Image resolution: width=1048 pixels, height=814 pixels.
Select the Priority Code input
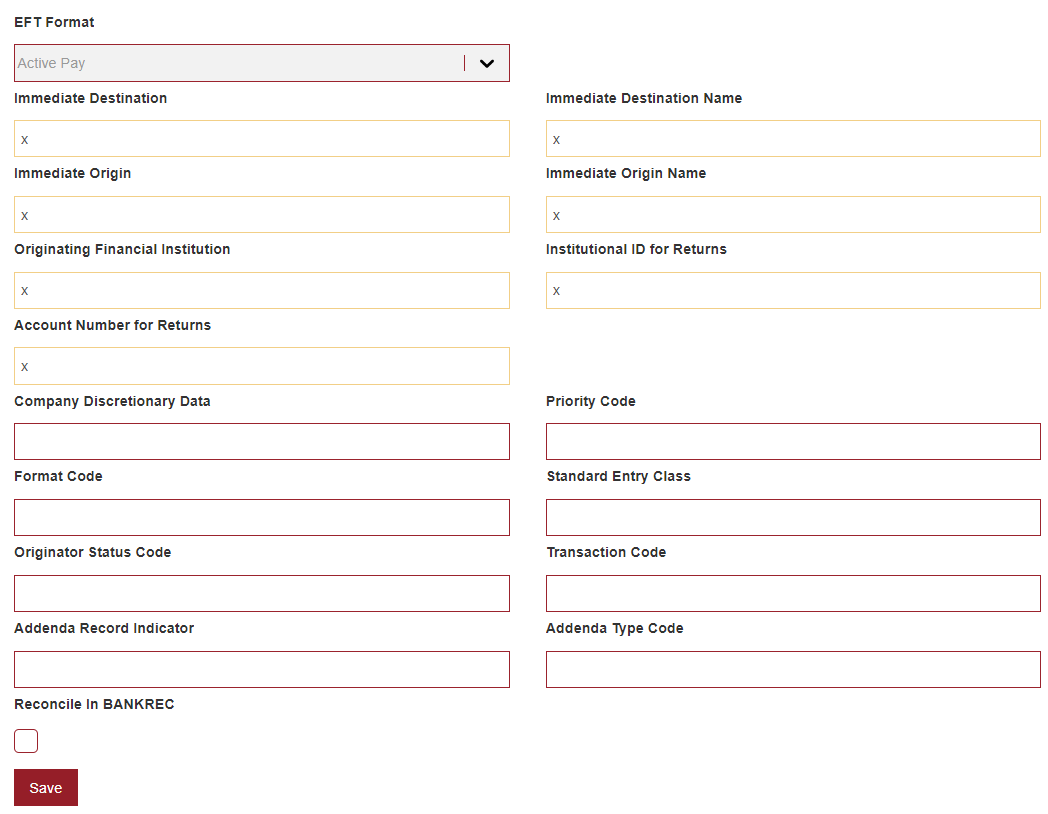point(793,442)
